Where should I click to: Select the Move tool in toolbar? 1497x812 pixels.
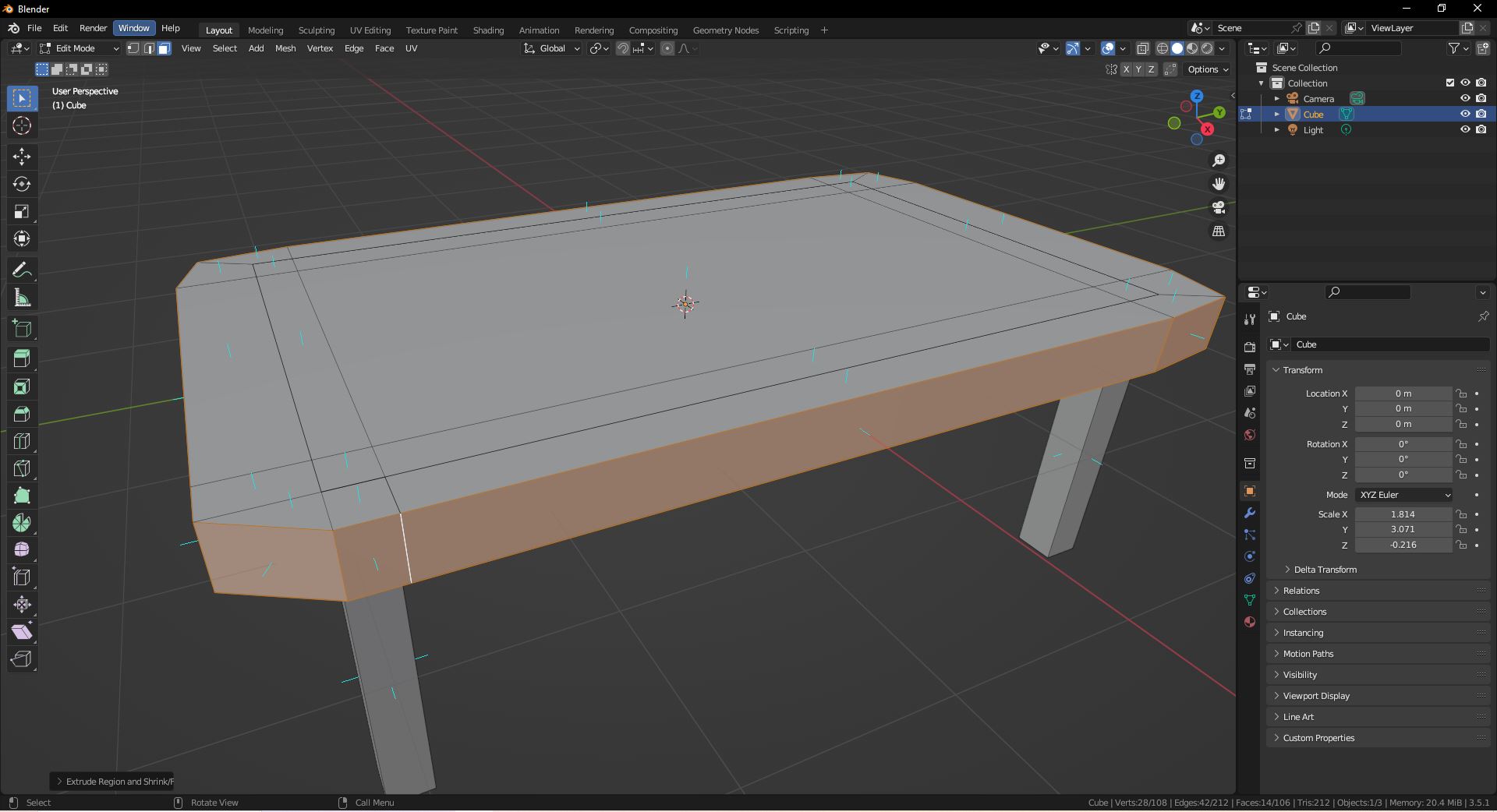[x=22, y=157]
